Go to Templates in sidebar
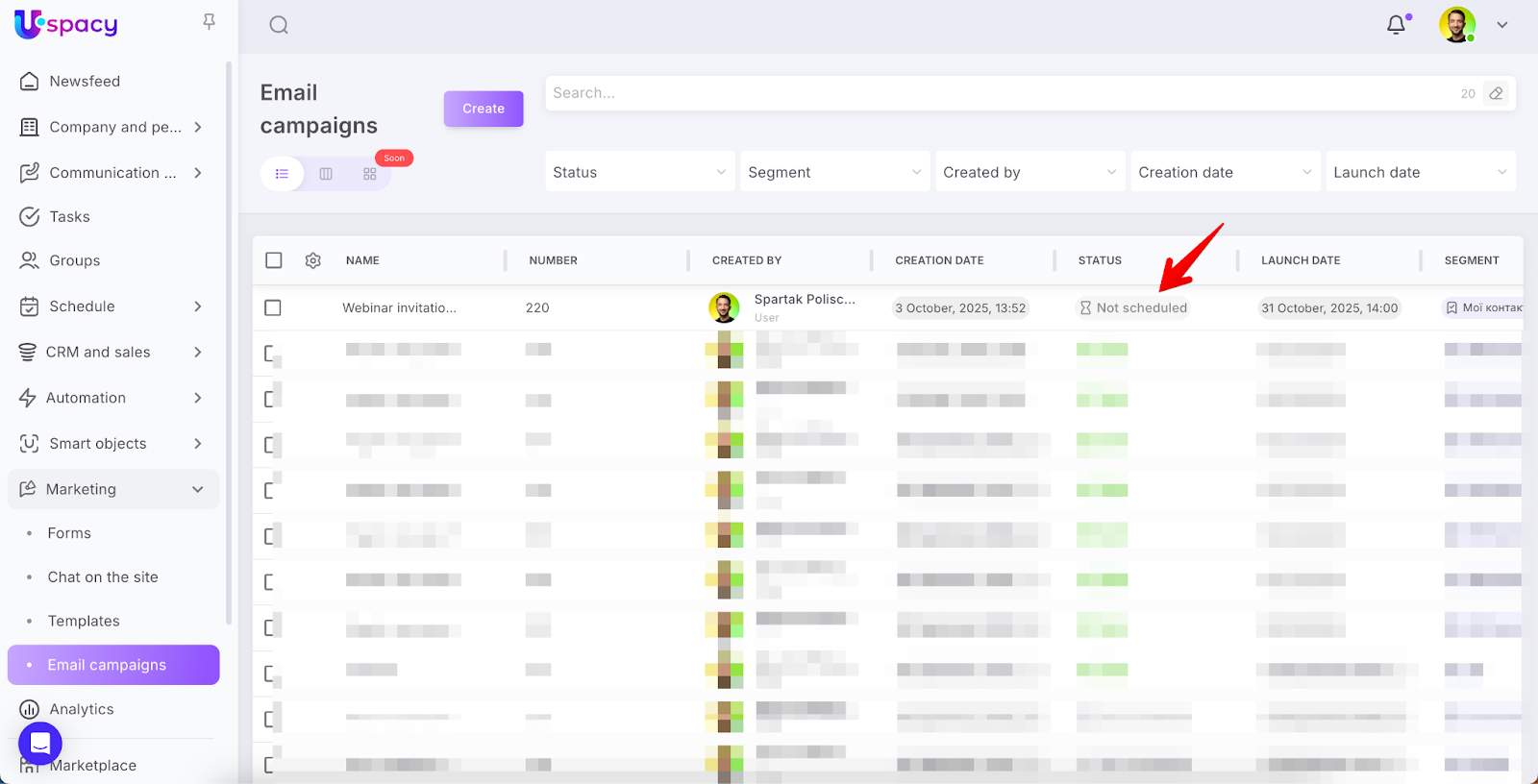 pyautogui.click(x=84, y=621)
